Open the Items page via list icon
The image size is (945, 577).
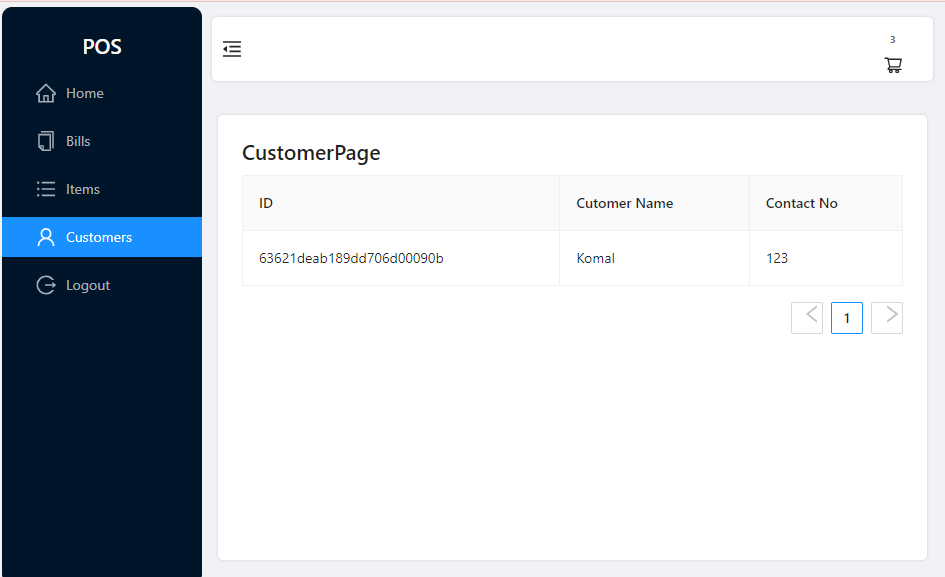(x=46, y=189)
